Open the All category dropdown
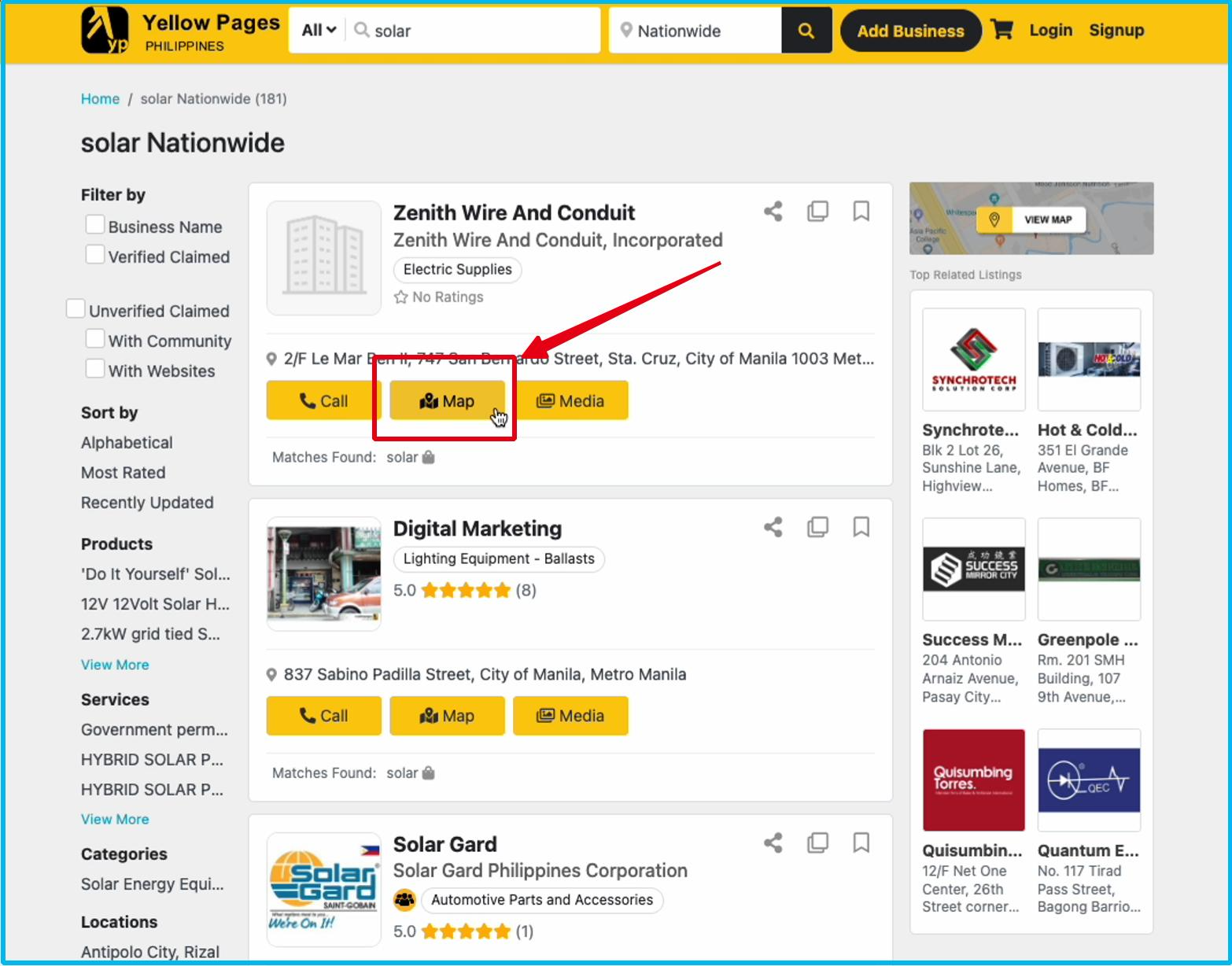1232x966 pixels. coord(319,31)
